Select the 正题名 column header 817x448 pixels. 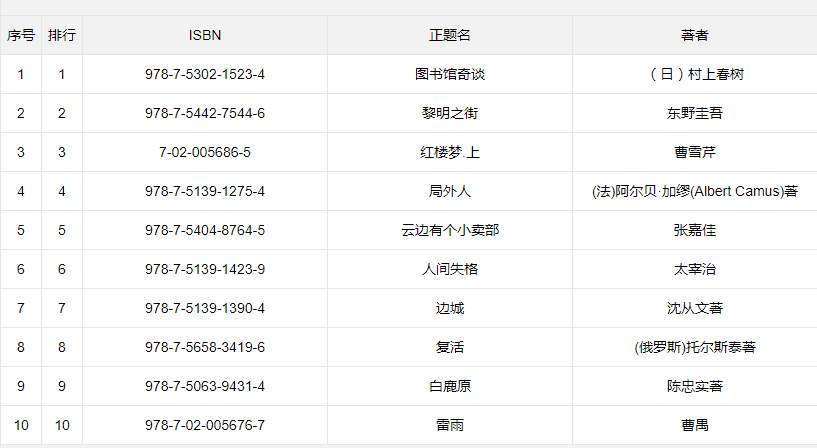pos(450,35)
